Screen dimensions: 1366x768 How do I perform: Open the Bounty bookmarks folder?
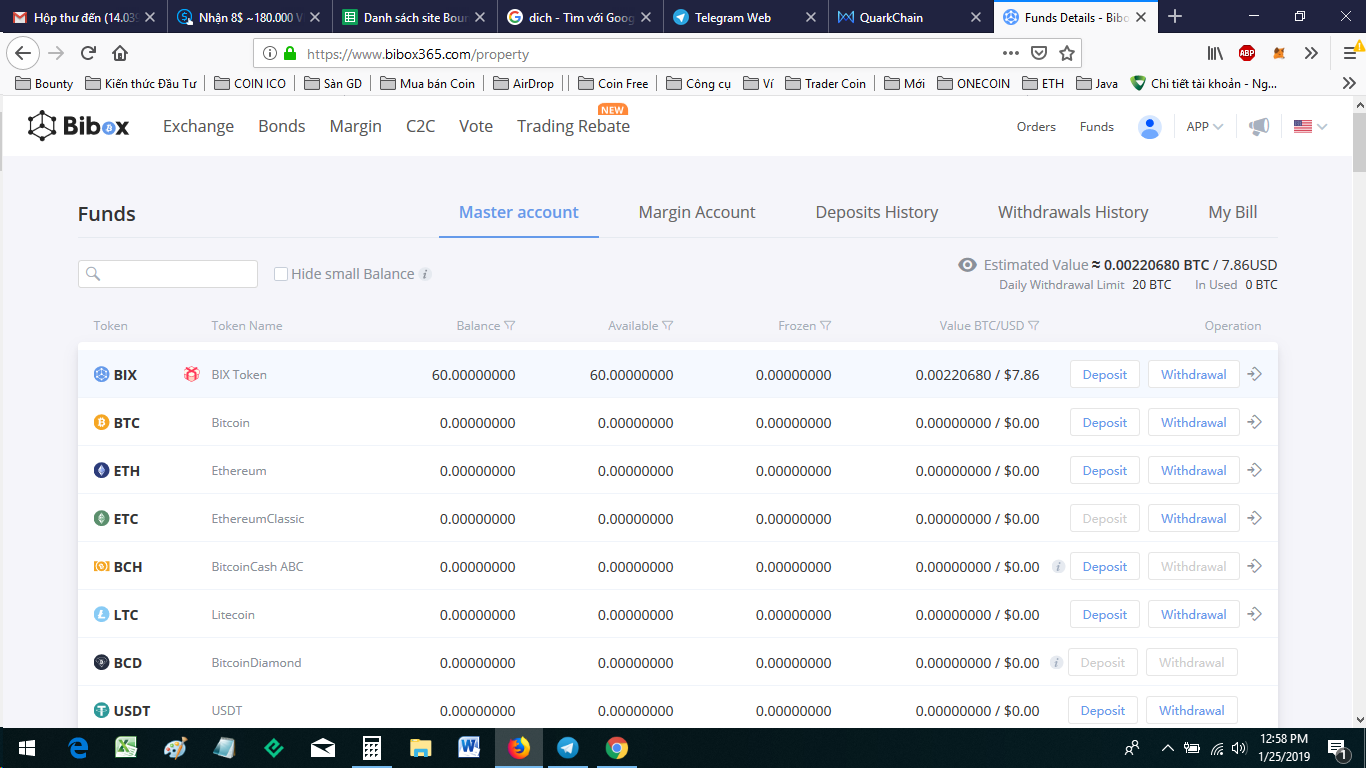43,83
